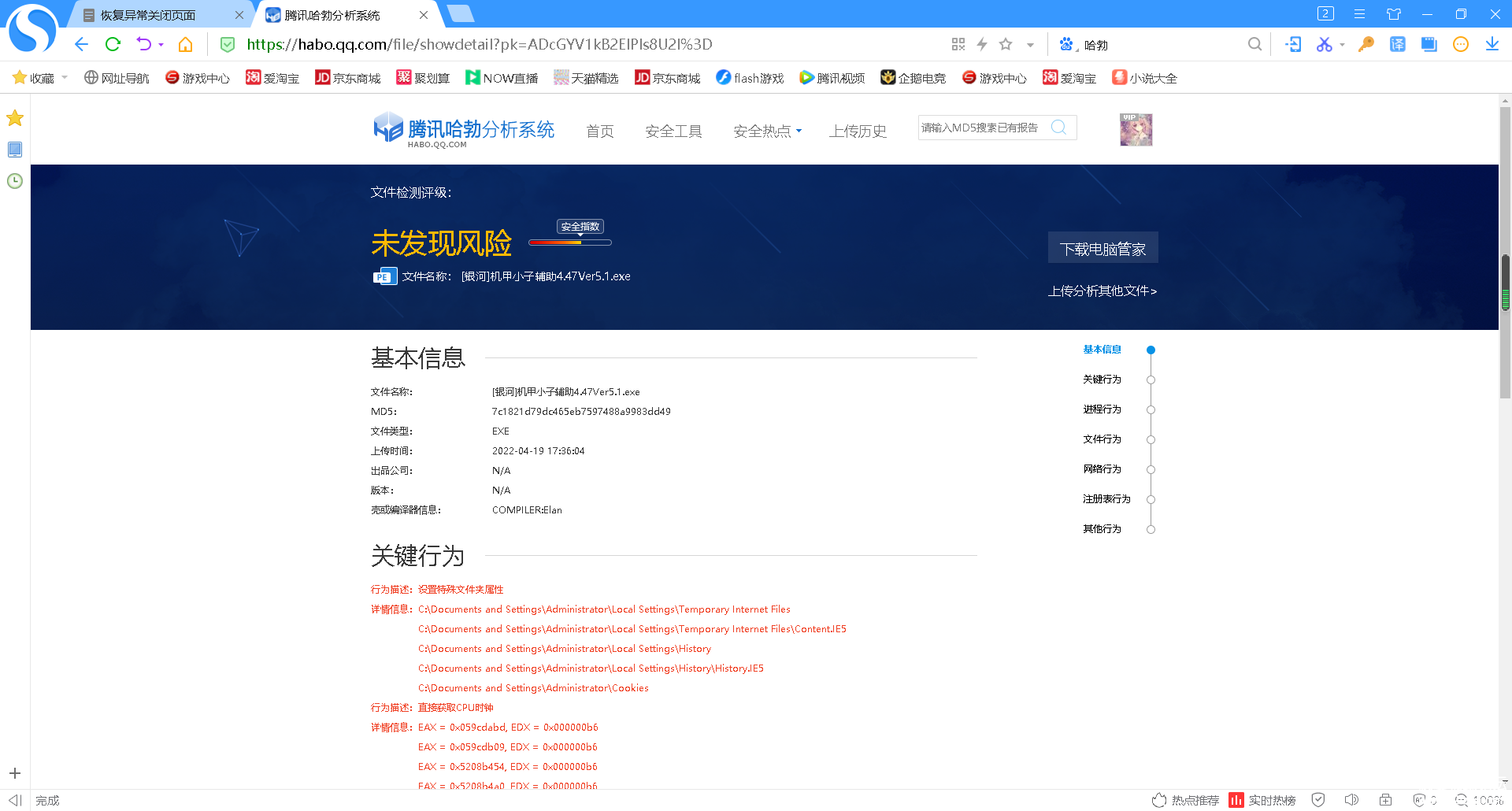Expand the scissors tool dropdown arrow
1512x811 pixels.
point(1342,45)
